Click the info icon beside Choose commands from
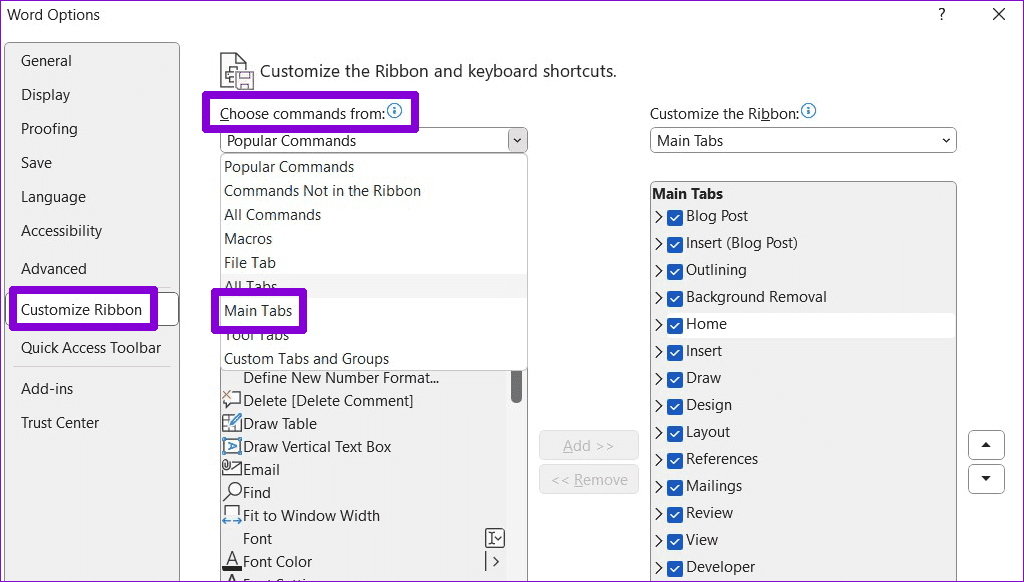 (x=394, y=110)
